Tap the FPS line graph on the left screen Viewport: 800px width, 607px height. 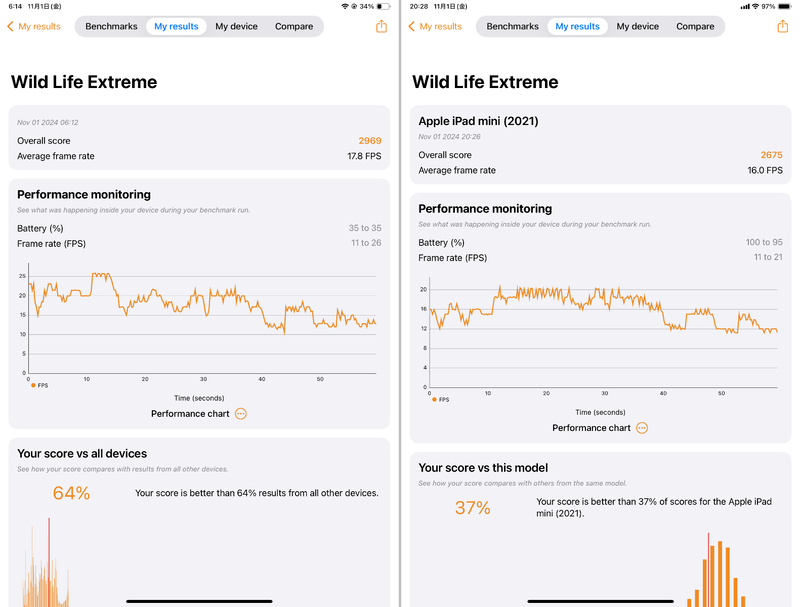[x=200, y=300]
